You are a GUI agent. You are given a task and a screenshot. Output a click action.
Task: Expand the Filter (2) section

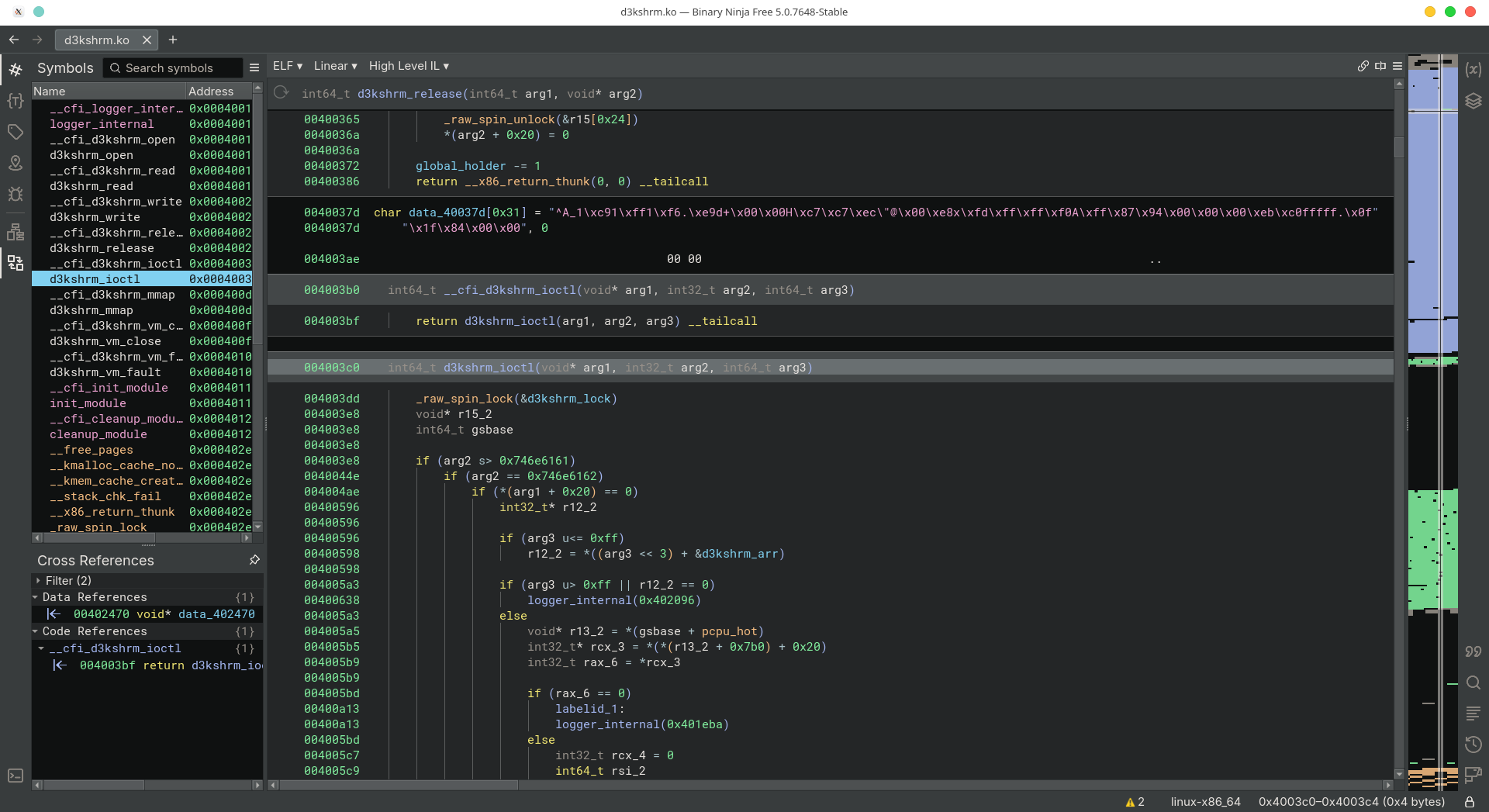pyautogui.click(x=38, y=581)
